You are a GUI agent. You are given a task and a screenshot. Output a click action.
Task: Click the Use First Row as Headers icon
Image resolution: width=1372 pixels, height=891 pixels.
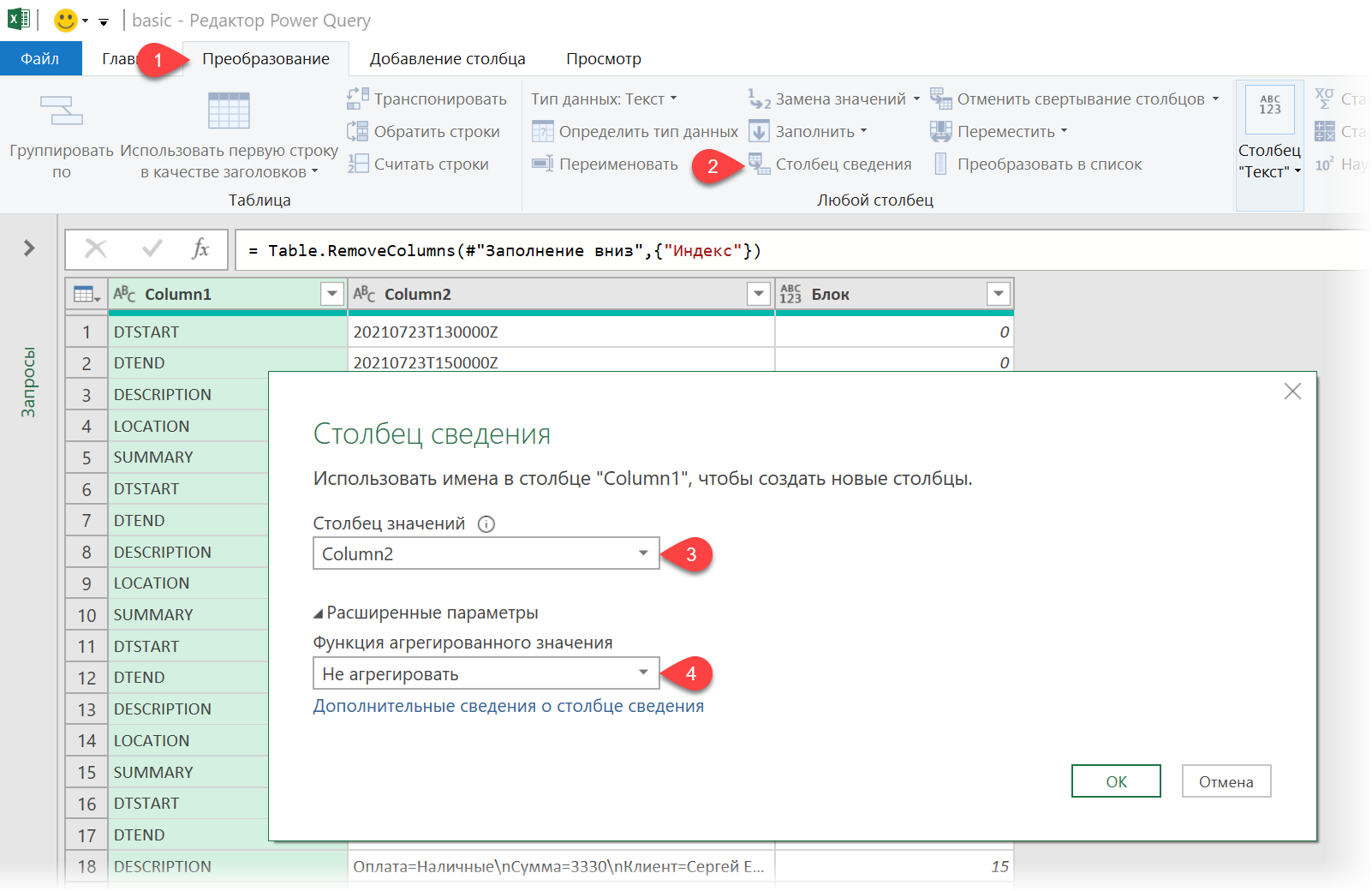pos(229,111)
